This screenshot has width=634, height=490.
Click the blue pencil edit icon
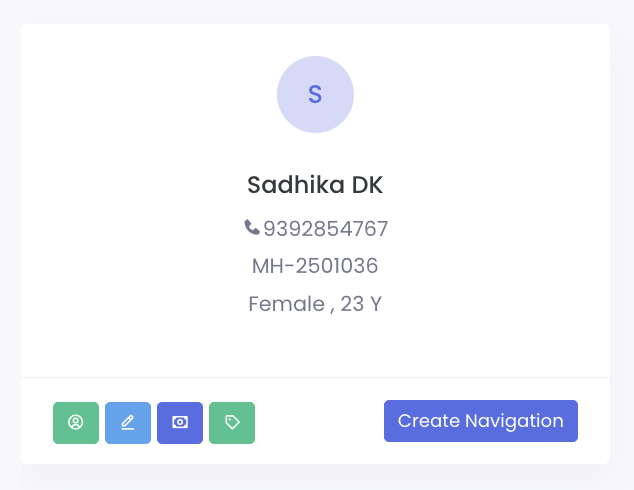[128, 422]
